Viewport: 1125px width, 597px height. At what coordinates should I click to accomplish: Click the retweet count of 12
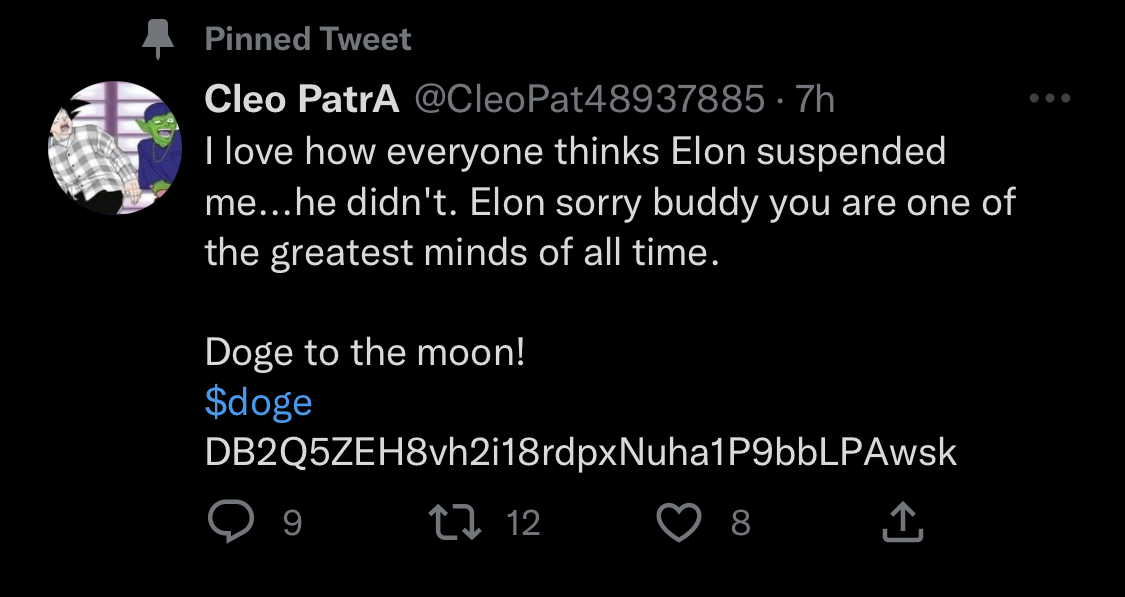pyautogui.click(x=523, y=522)
